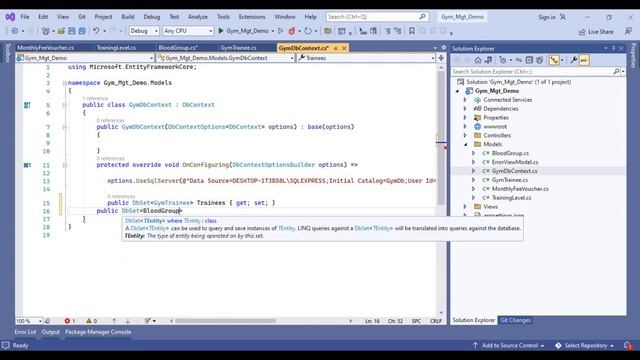This screenshot has width=640, height=360.
Task: Open the Extensions menu
Action: point(252,17)
